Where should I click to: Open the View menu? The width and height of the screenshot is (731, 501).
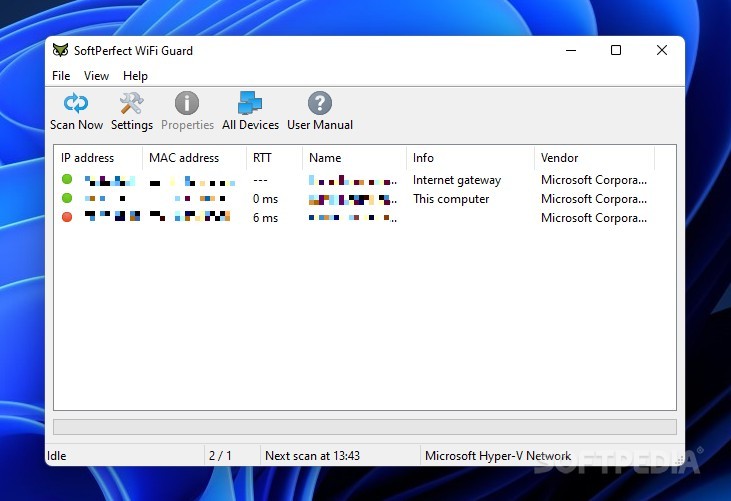click(x=97, y=75)
